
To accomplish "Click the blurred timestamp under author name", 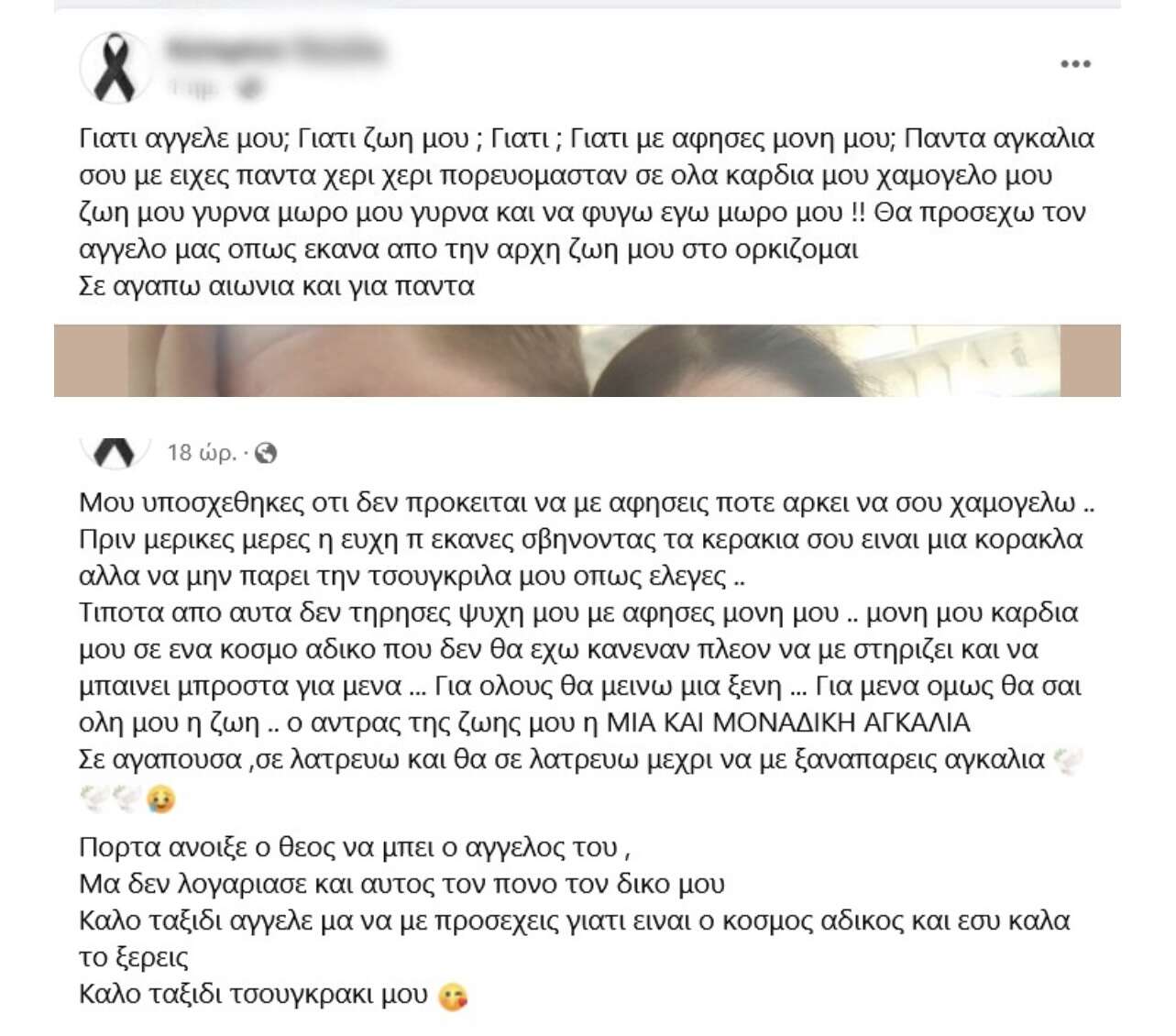I will pyautogui.click(x=193, y=89).
